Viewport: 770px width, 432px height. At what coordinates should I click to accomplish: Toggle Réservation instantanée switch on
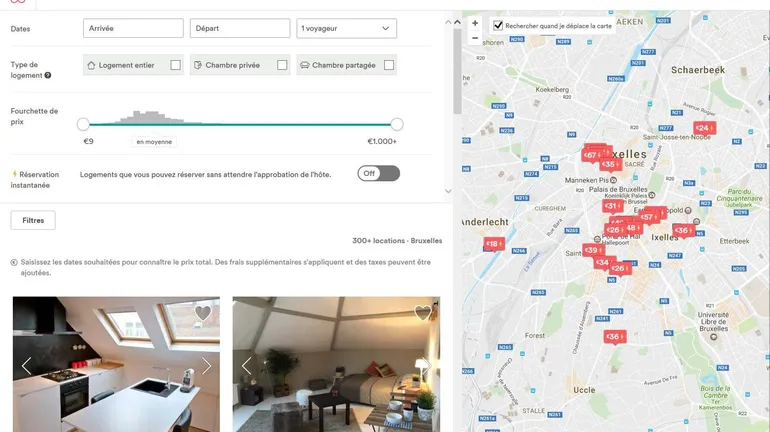pyautogui.click(x=379, y=173)
